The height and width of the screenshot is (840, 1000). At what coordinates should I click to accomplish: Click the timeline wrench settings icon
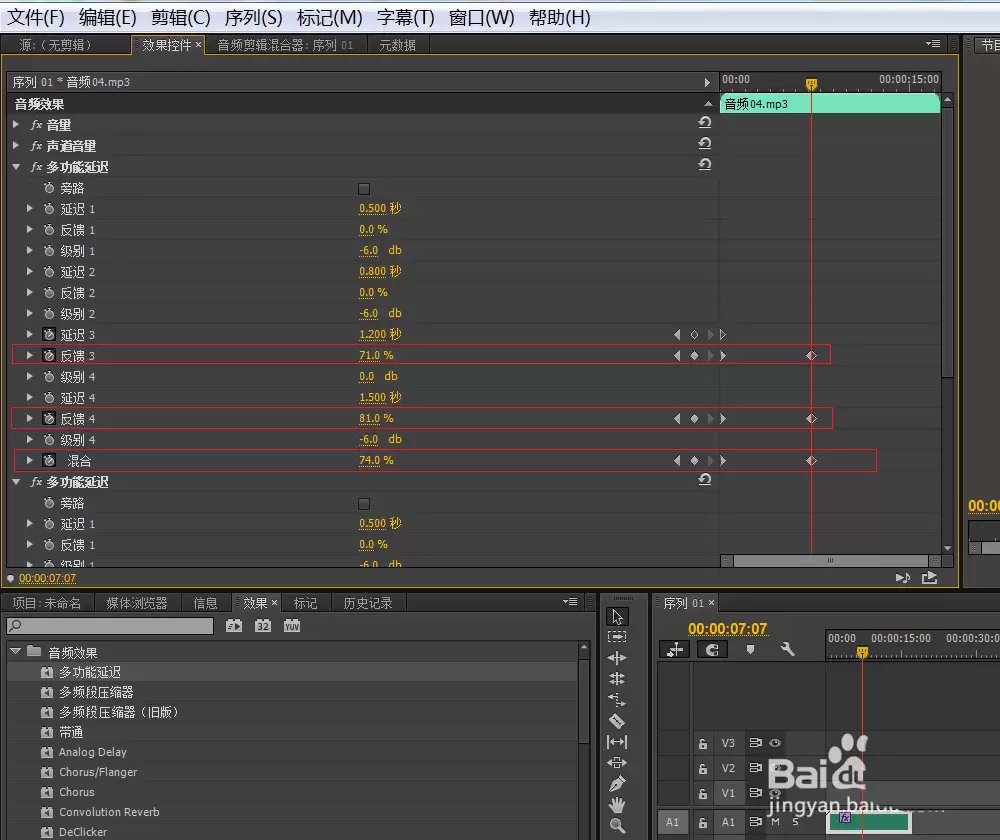tap(788, 649)
